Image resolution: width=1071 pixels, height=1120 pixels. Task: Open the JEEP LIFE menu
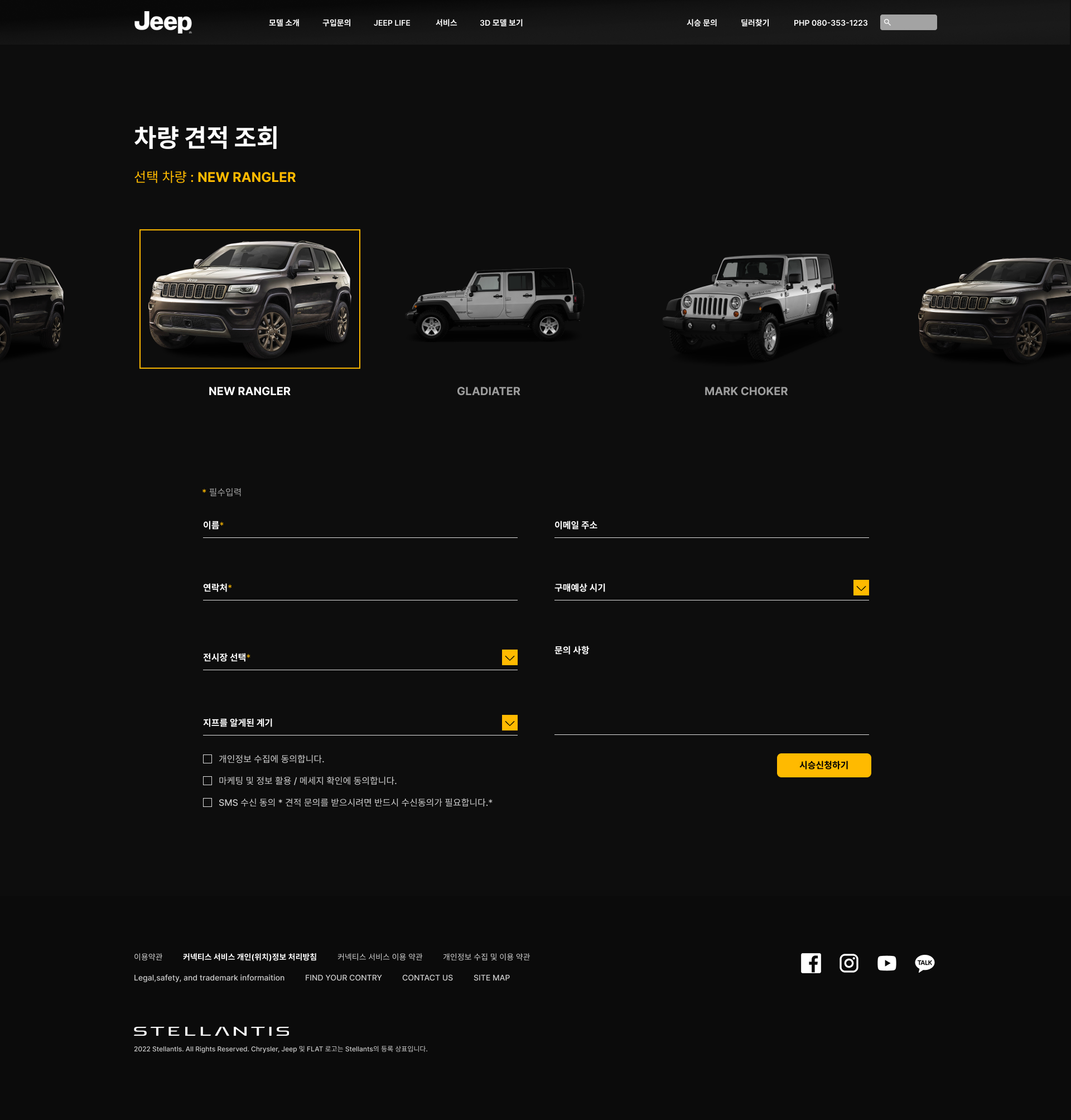pos(392,23)
